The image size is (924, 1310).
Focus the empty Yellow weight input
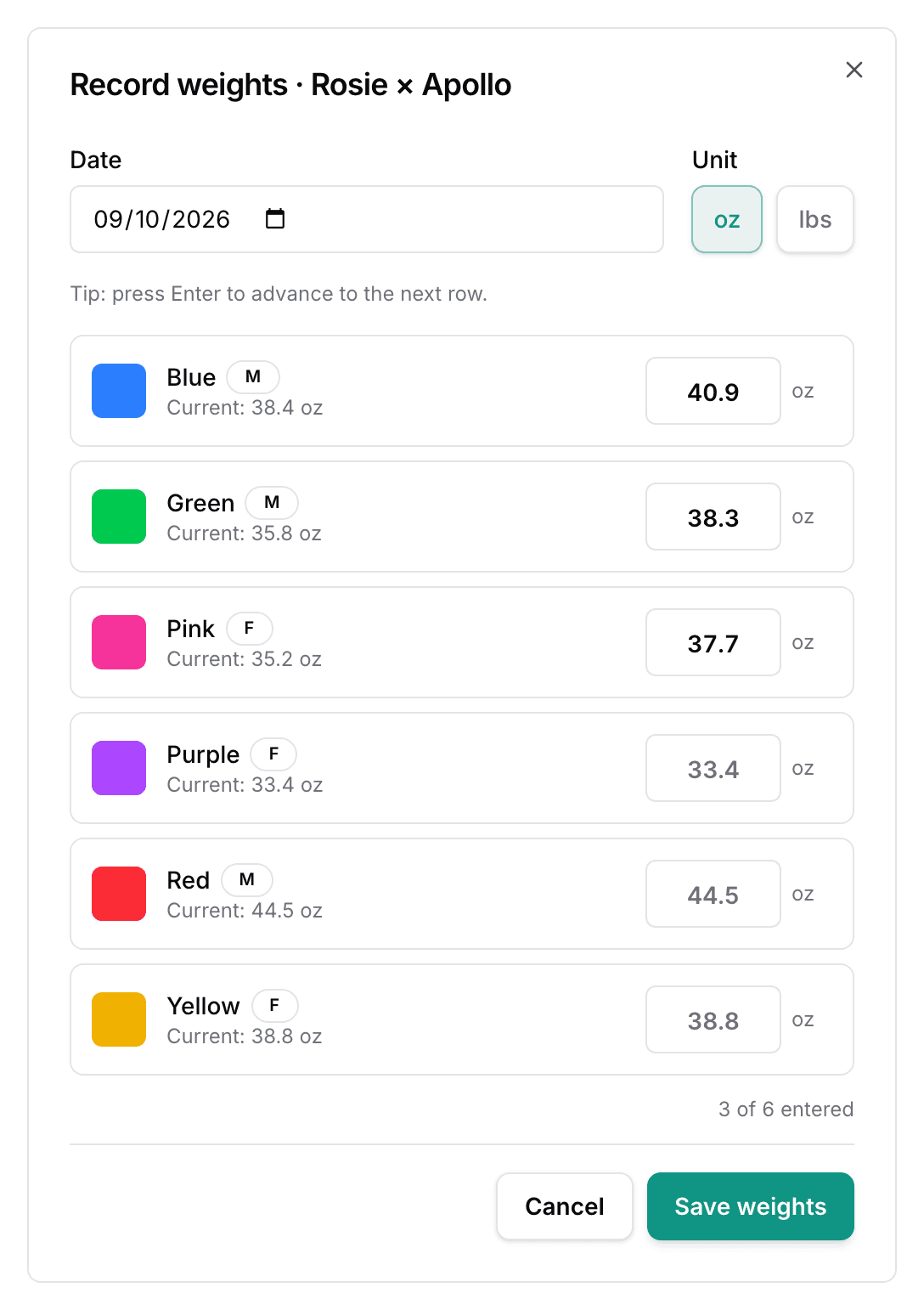pyautogui.click(x=713, y=1019)
